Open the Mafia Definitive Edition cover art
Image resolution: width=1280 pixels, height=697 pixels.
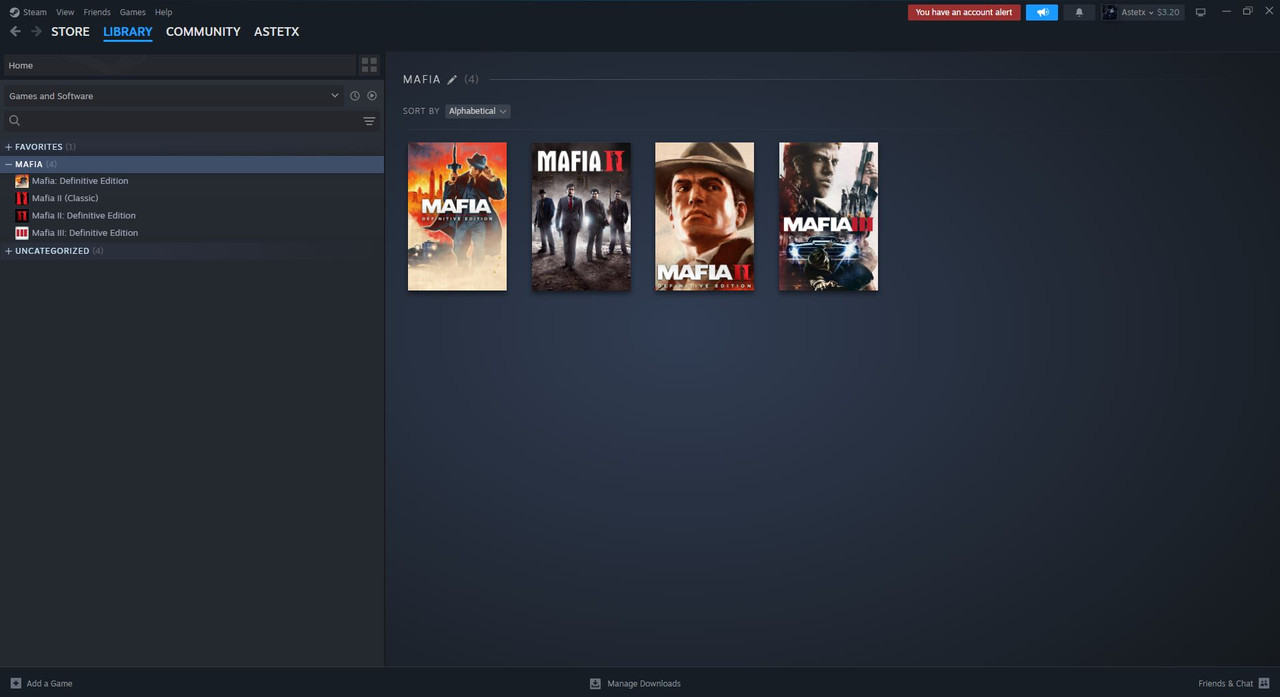(x=457, y=216)
